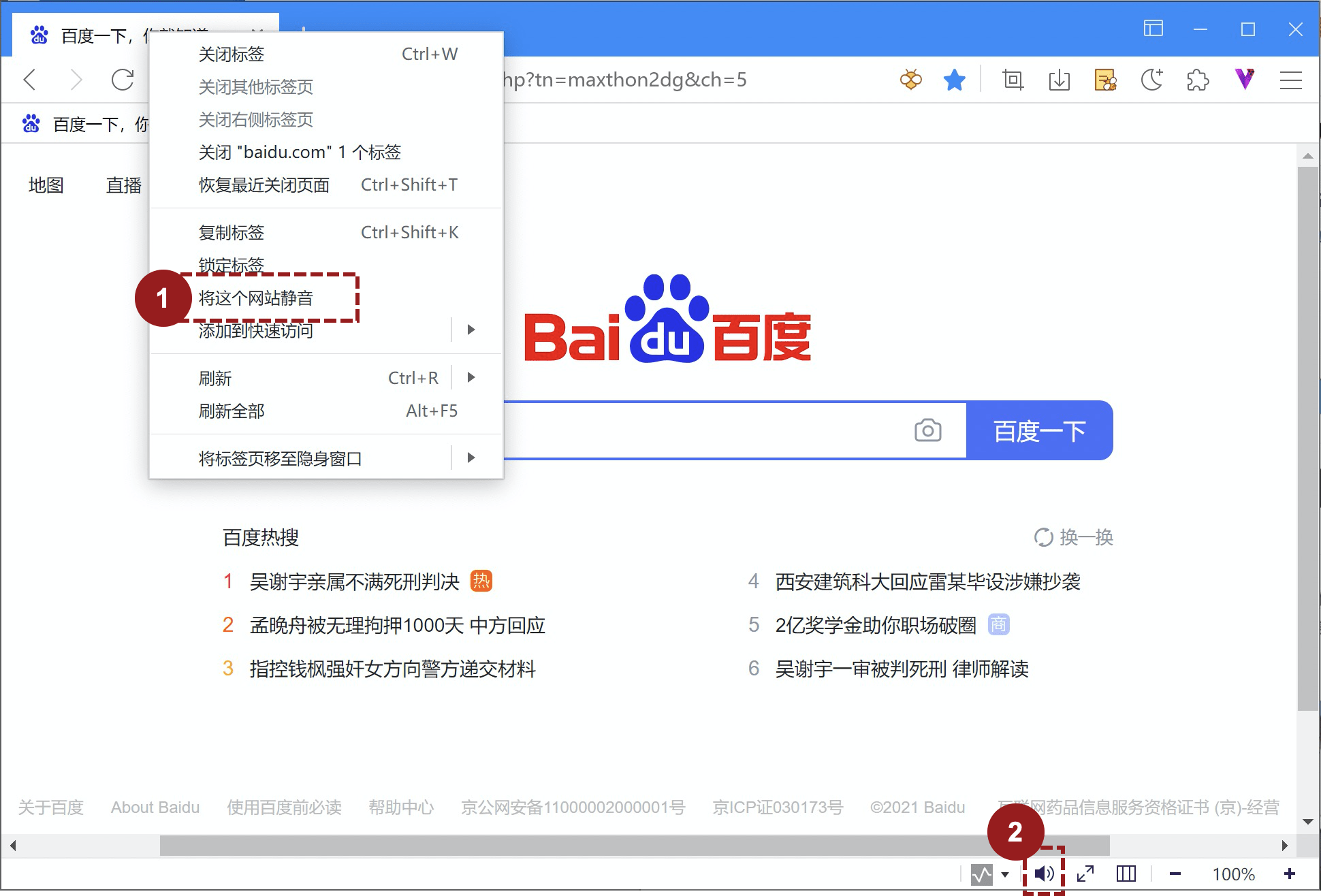This screenshot has width=1321, height=896.
Task: Toggle night mode moon icon
Action: point(1152,80)
